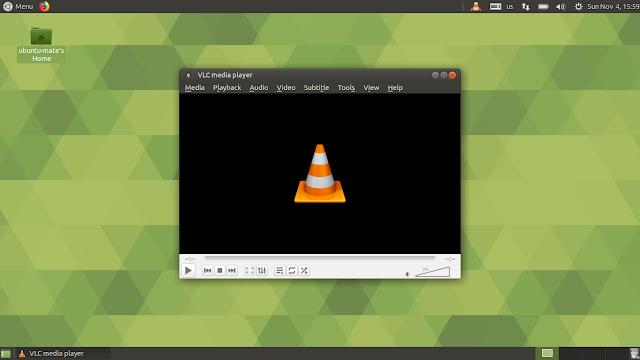Switch to the first workspace in switcher

point(547,353)
